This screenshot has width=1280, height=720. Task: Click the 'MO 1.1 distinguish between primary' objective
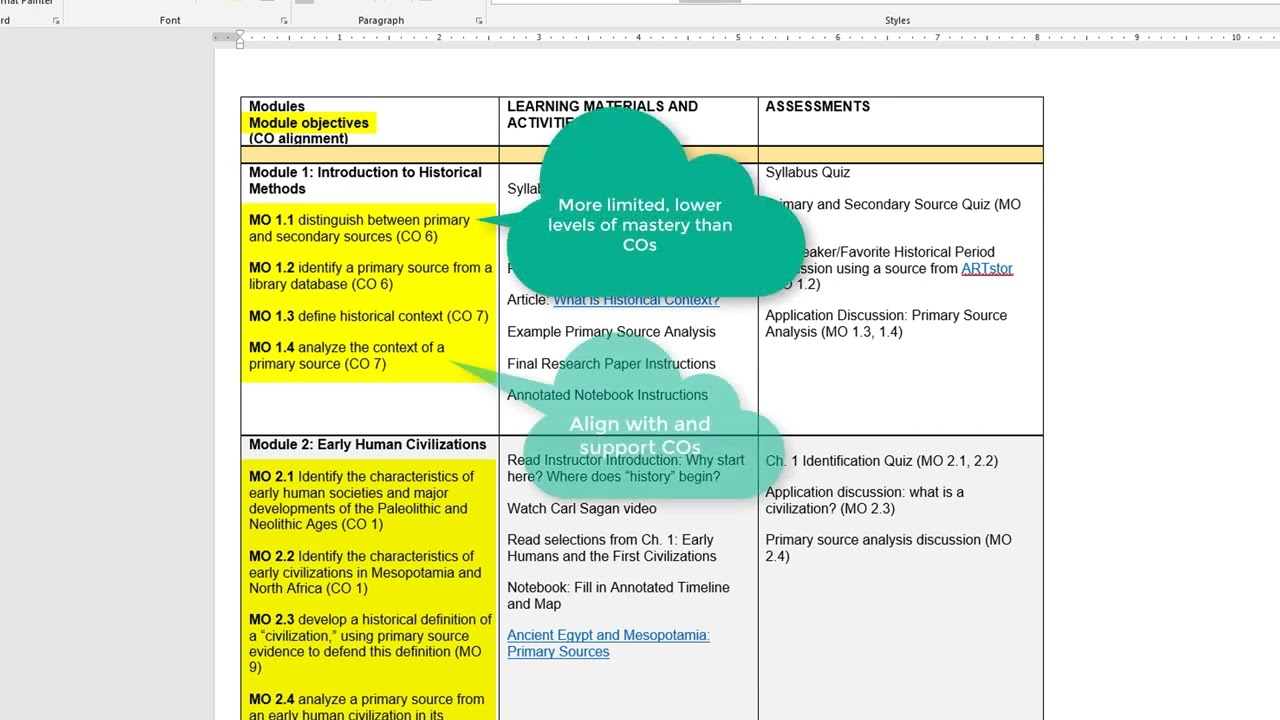(x=359, y=228)
